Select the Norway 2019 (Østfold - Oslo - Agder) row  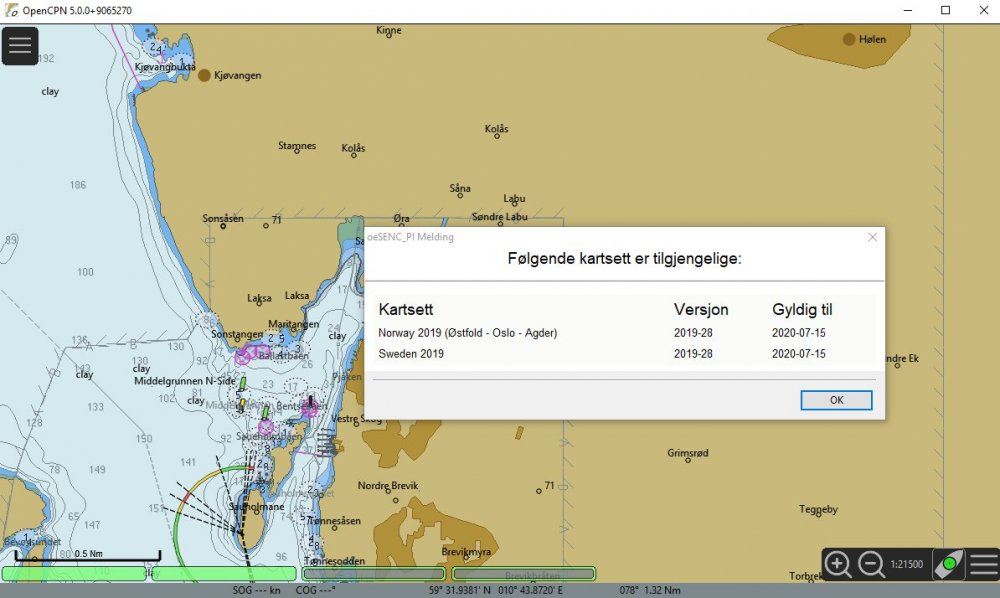624,333
